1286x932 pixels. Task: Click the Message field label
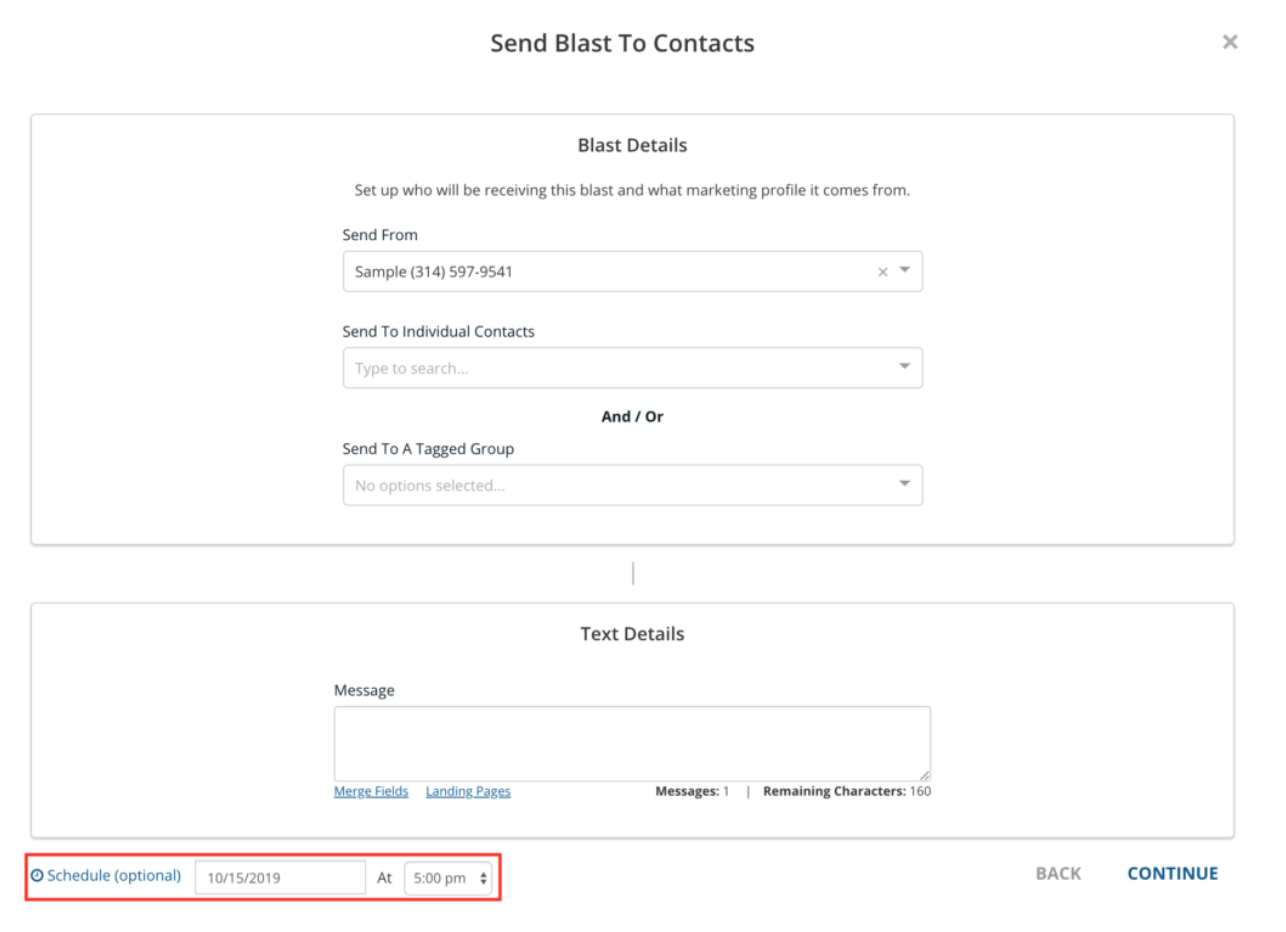coord(364,690)
